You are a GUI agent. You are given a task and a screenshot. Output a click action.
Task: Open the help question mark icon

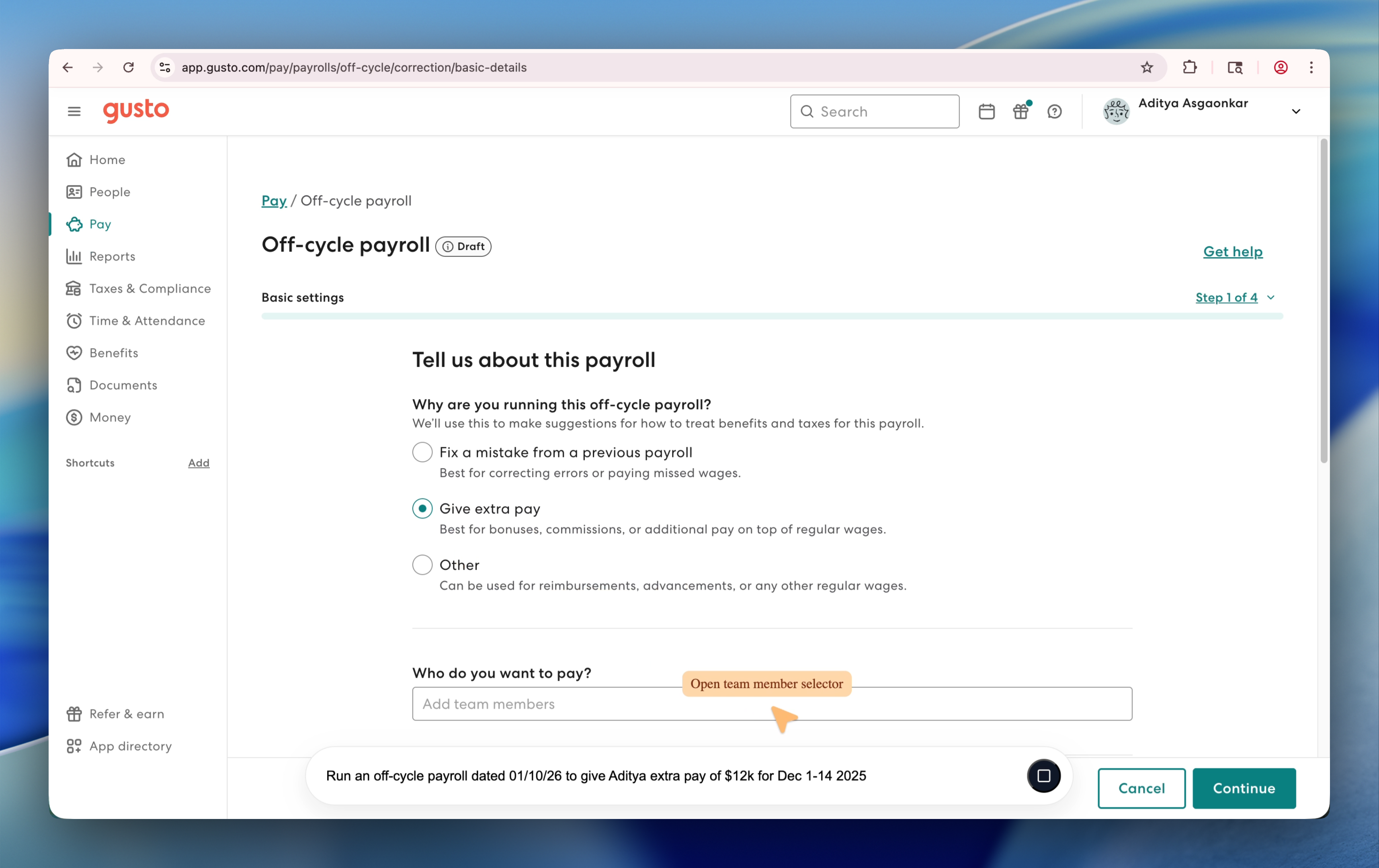click(x=1054, y=111)
